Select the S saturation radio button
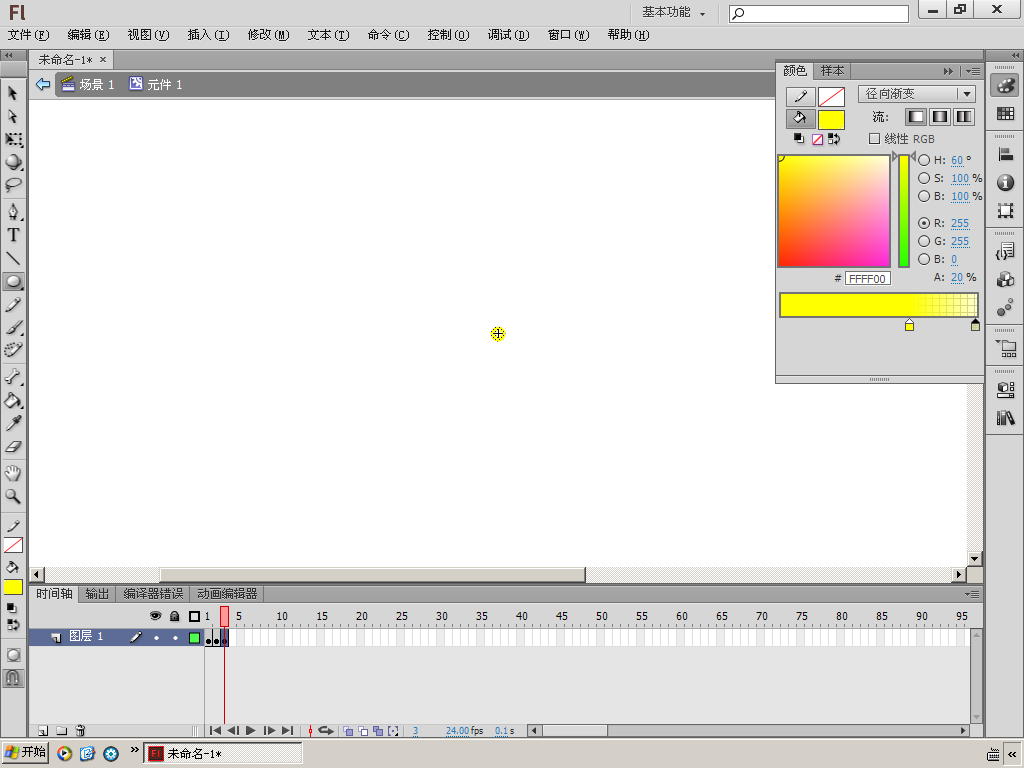The height and width of the screenshot is (768, 1024). (924, 178)
